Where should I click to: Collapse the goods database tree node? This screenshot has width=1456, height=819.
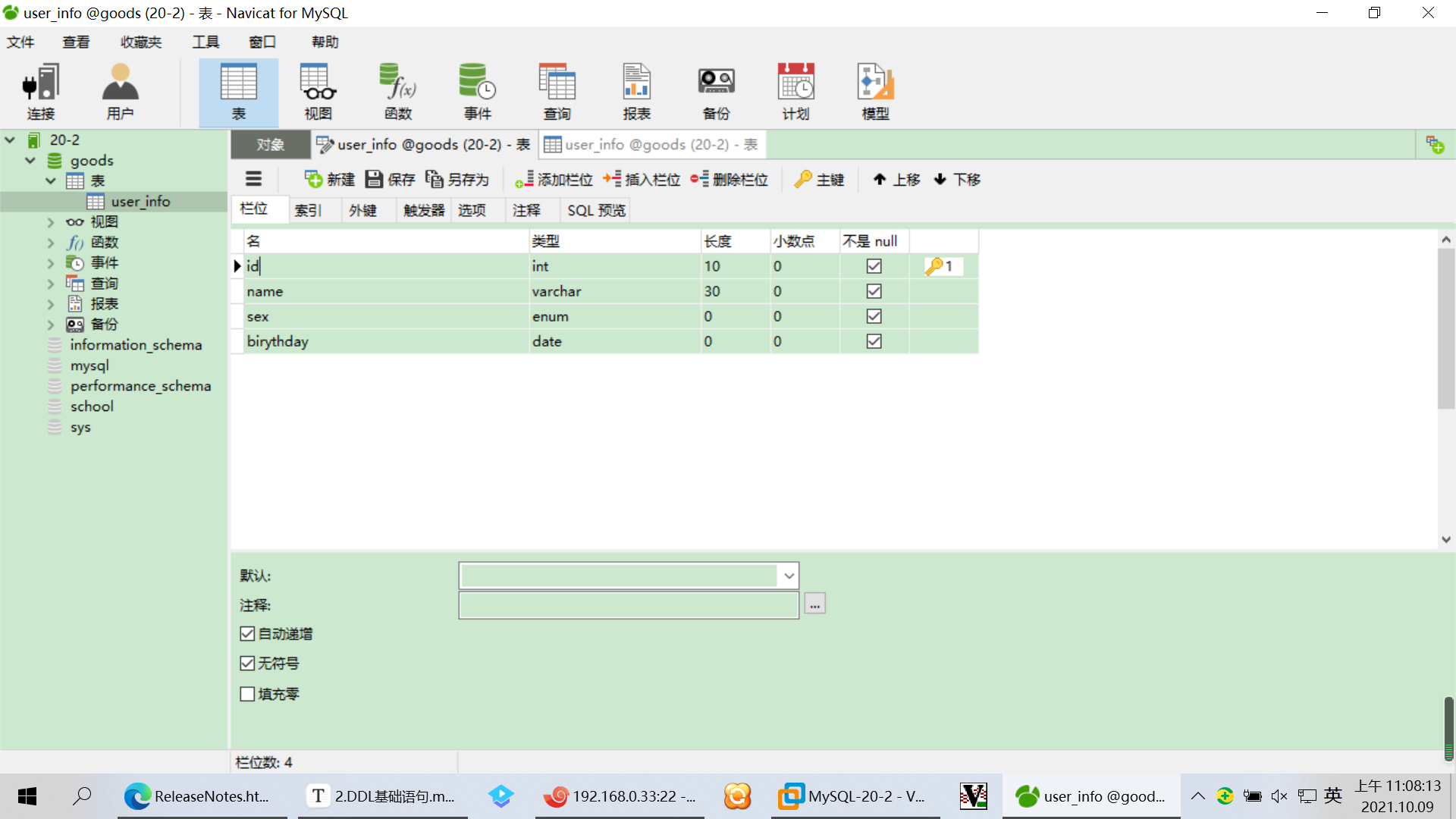click(30, 161)
